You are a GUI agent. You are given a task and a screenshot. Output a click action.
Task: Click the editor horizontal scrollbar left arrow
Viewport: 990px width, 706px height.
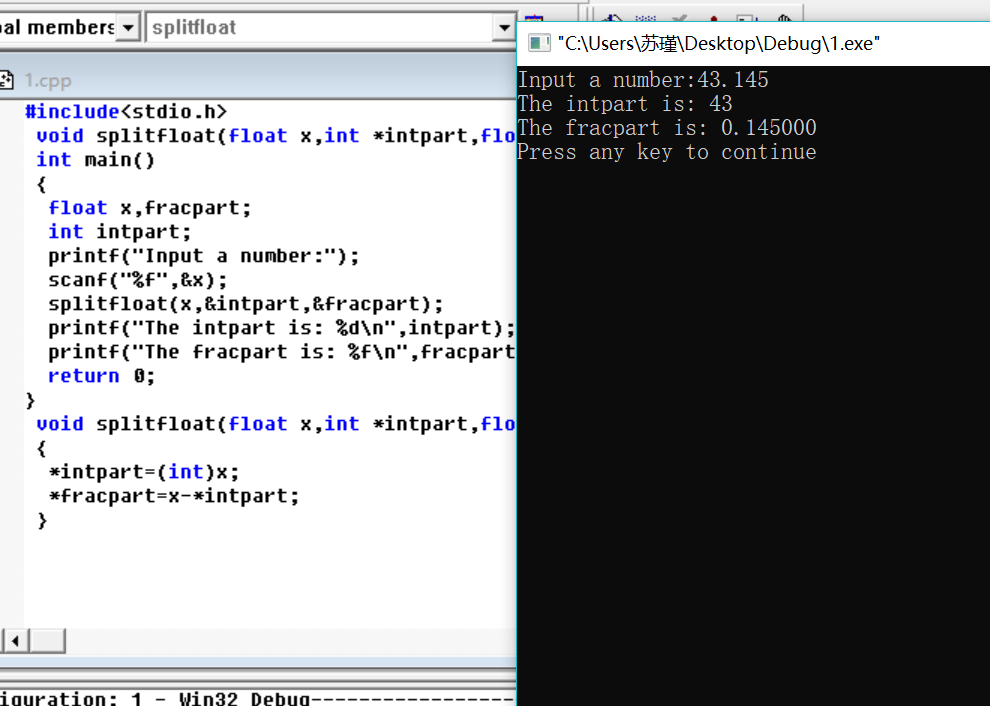[15, 641]
